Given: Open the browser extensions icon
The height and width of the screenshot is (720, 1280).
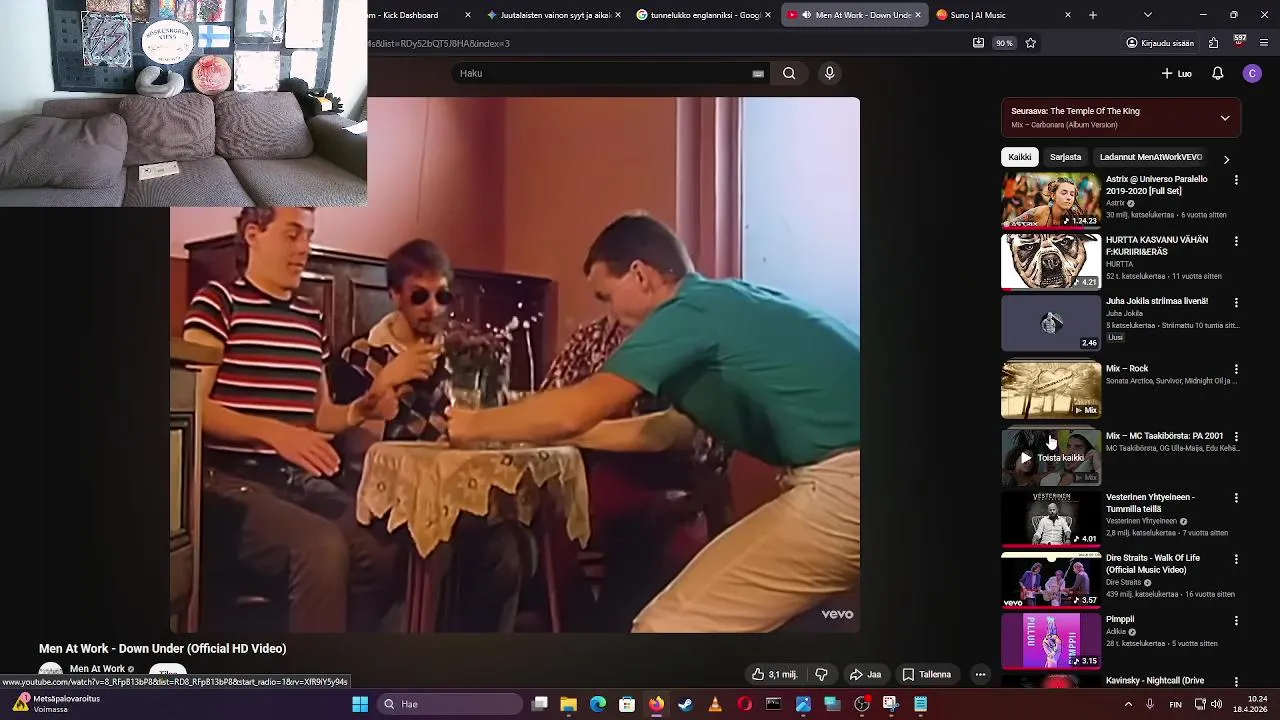Looking at the screenshot, I should (x=1213, y=43).
